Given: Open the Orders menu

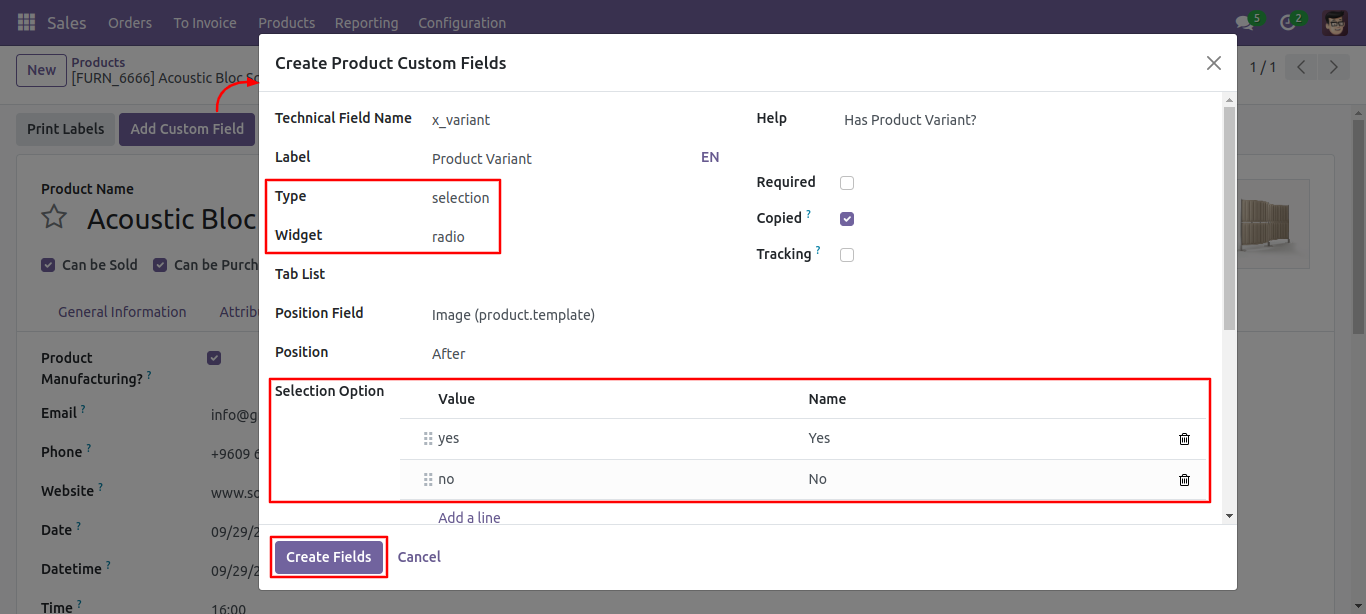Looking at the screenshot, I should point(130,22).
